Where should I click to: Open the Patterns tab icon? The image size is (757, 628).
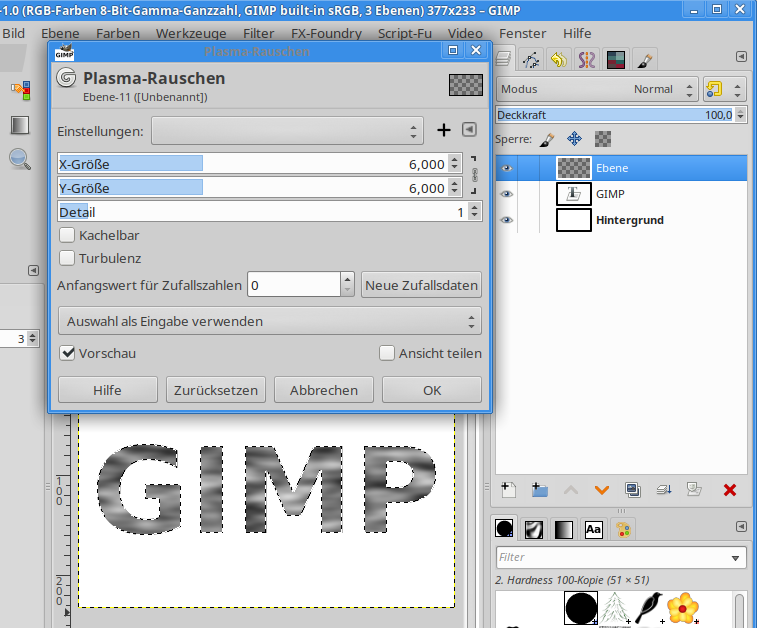pyautogui.click(x=534, y=530)
